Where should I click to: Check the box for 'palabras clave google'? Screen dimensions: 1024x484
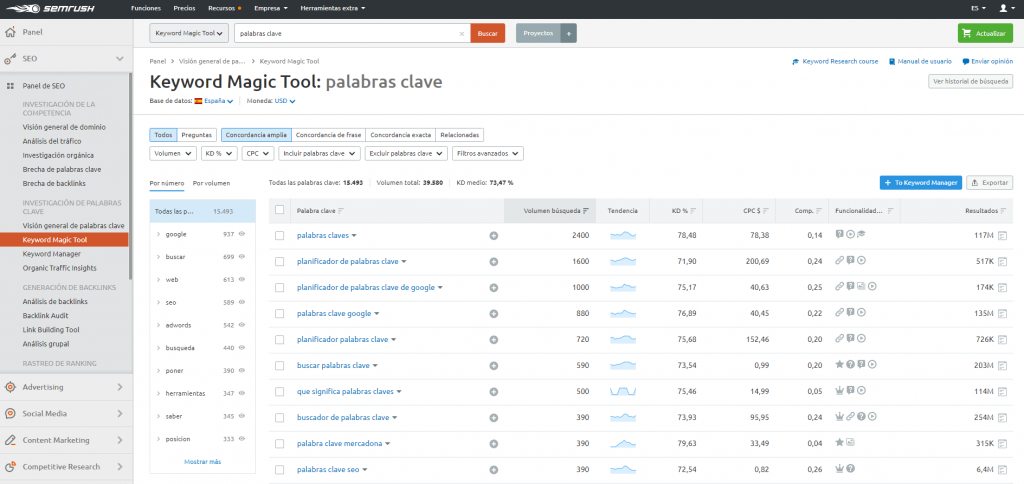[x=280, y=313]
